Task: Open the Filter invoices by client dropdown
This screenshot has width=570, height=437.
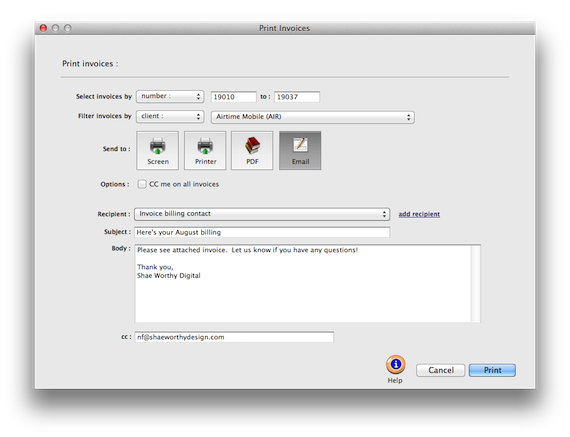Action: click(x=170, y=116)
